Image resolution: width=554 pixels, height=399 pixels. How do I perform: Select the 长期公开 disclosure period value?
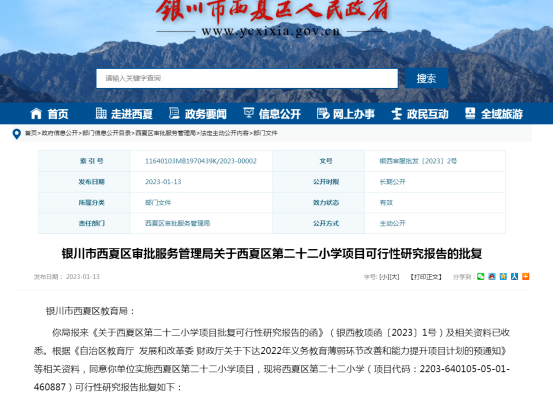(393, 182)
